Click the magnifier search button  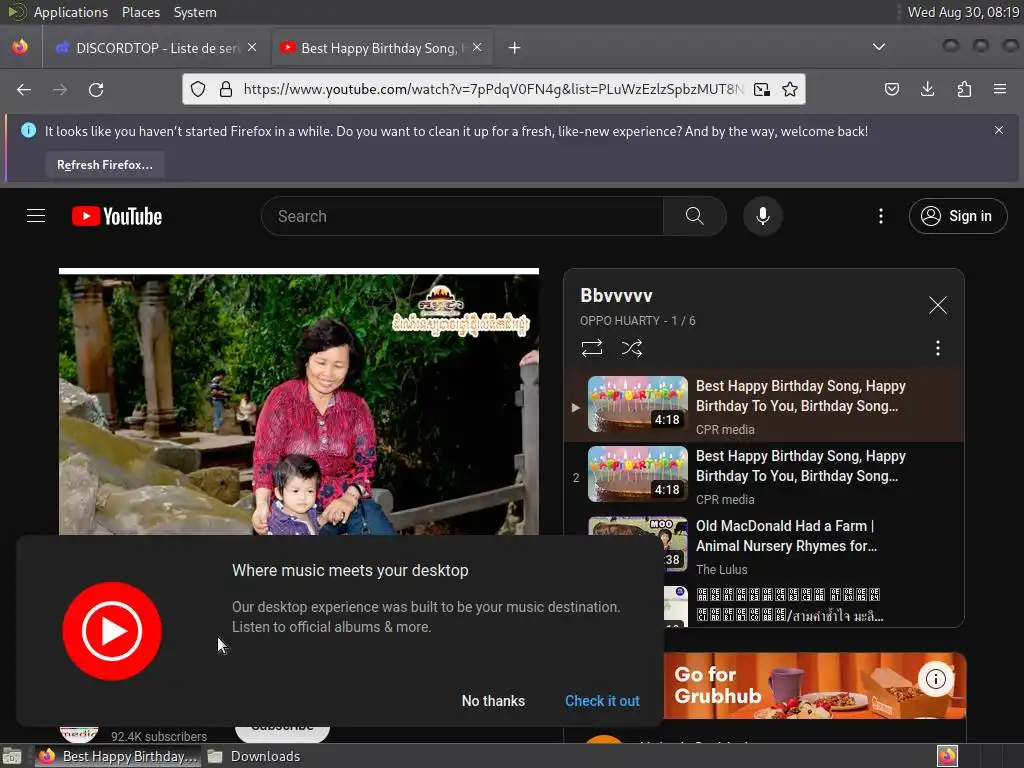pos(694,216)
